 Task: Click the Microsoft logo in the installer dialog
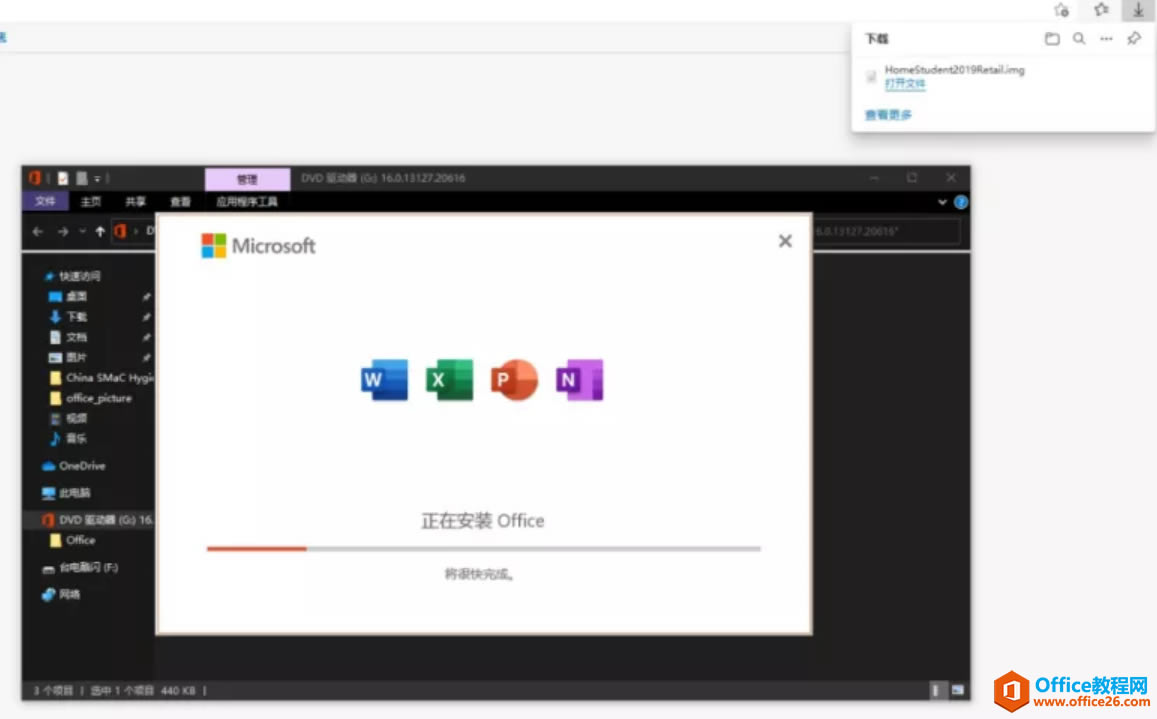pyautogui.click(x=258, y=246)
